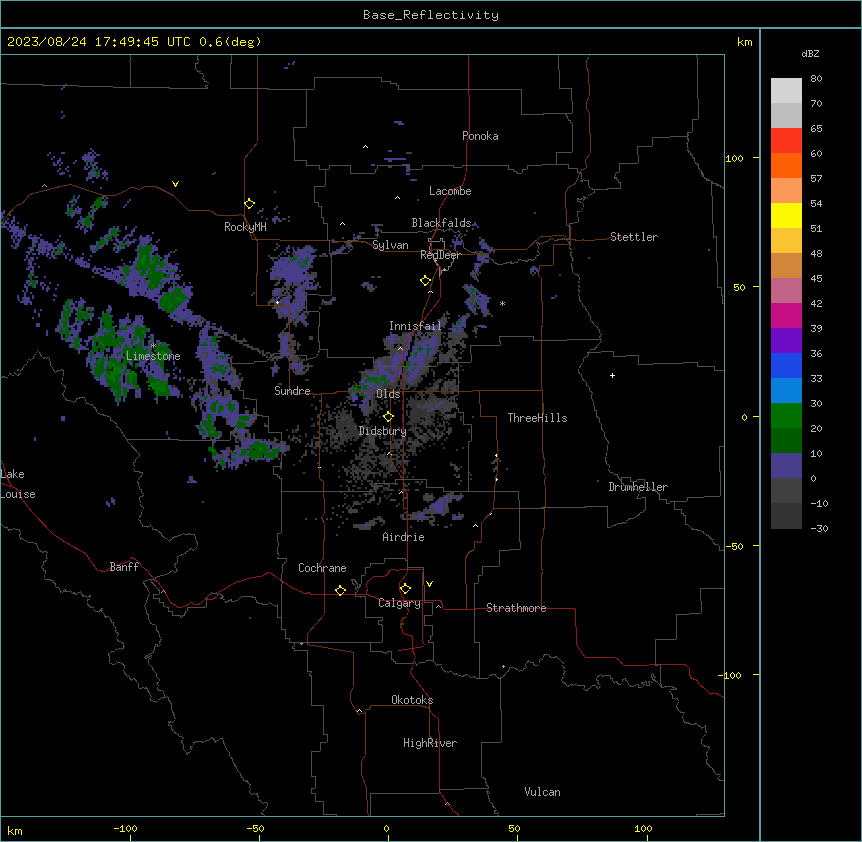Image resolution: width=862 pixels, height=842 pixels.
Task: Click the Limestone label
Action: coord(153,356)
